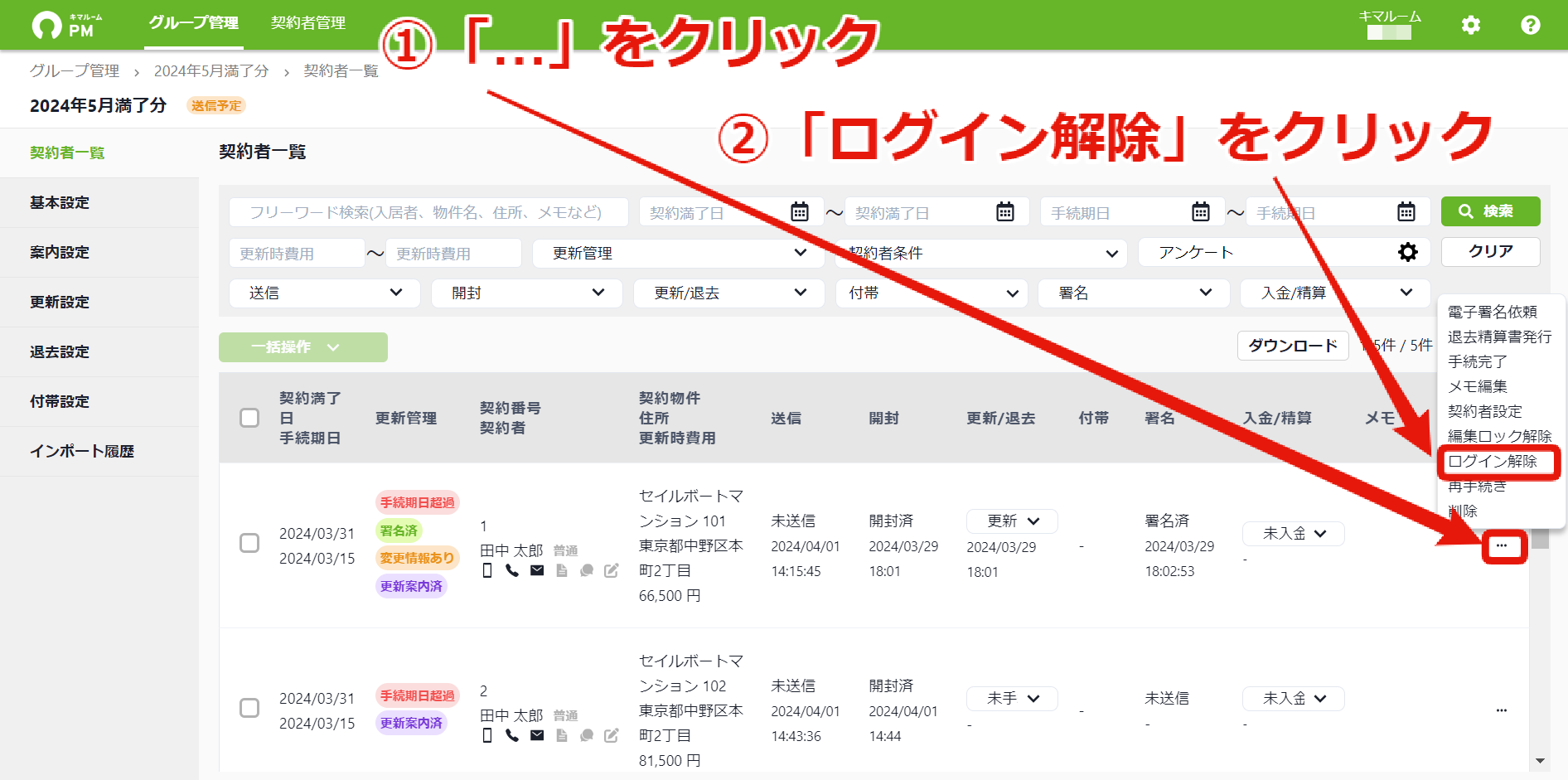
Task: Expand the 更新管理 filter dropdown
Action: (678, 253)
